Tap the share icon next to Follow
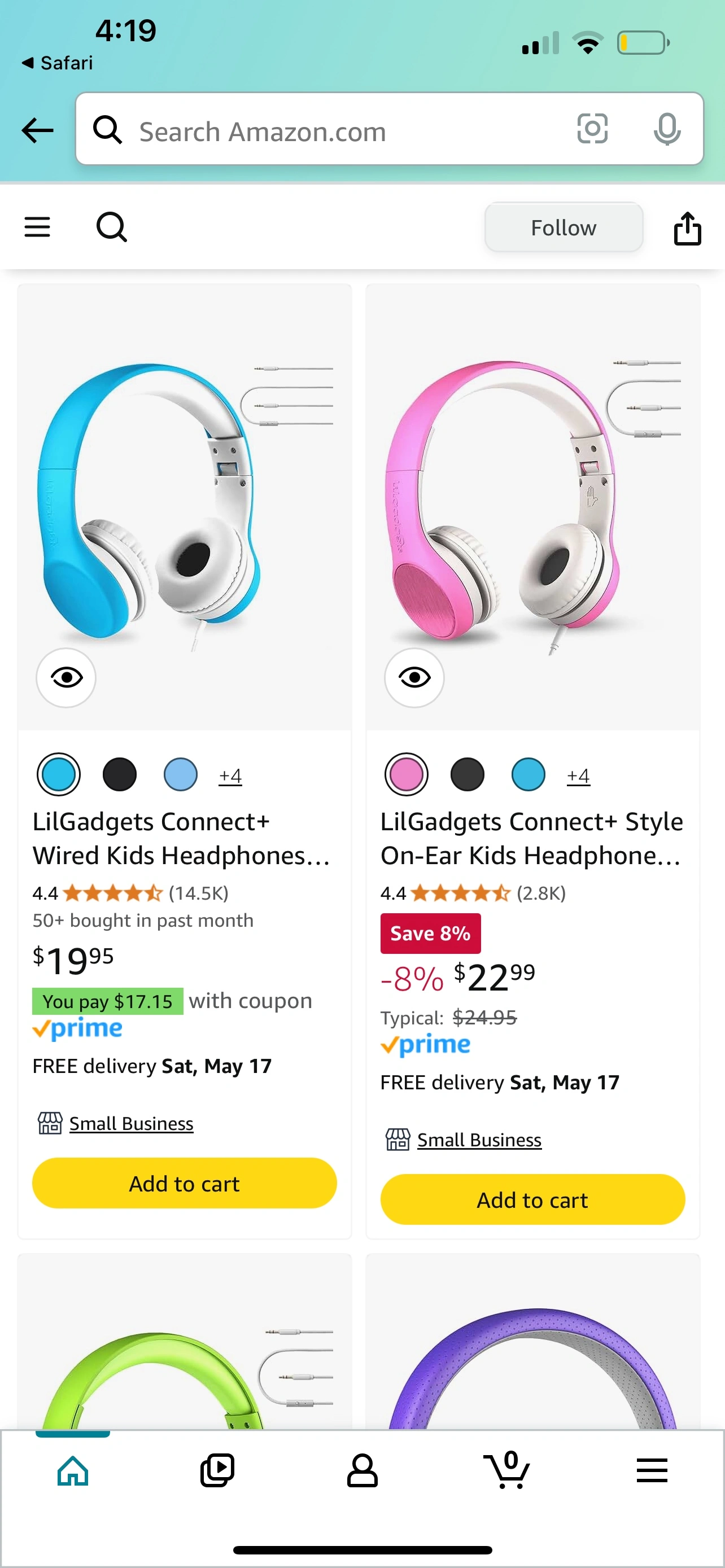This screenshot has height=1568, width=725. (687, 228)
